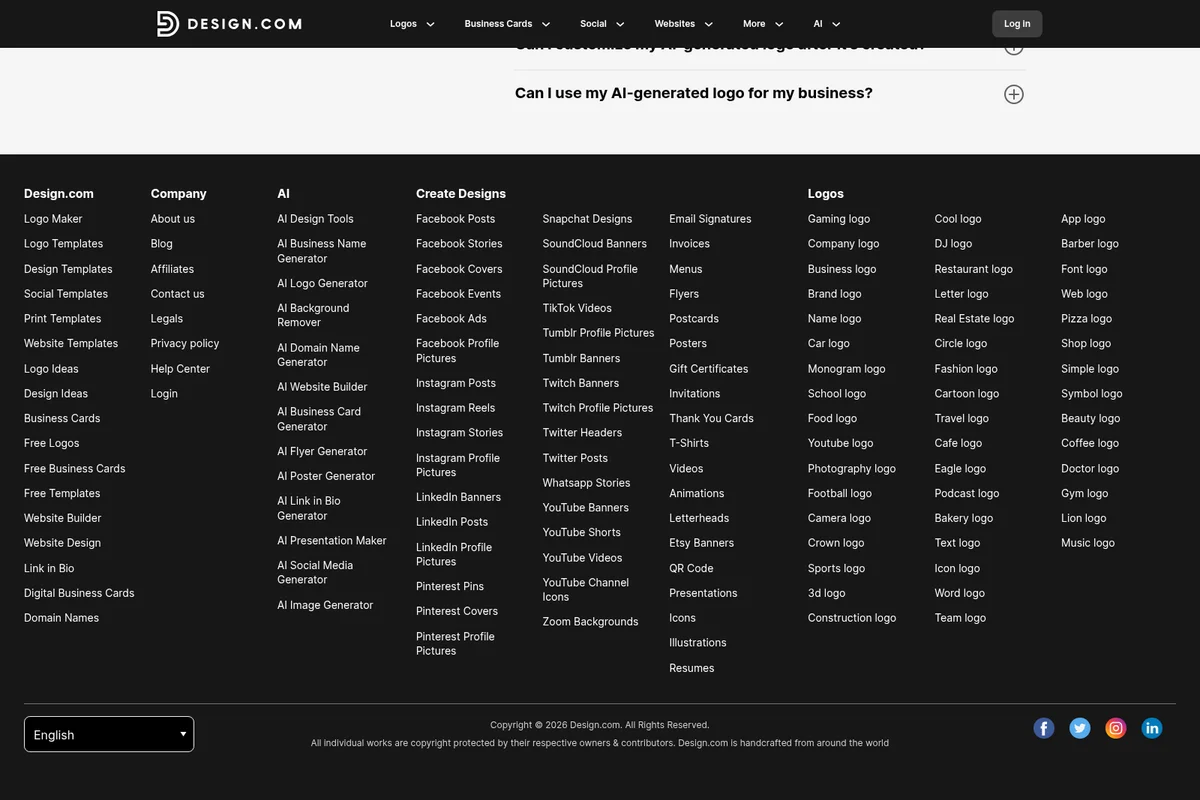
Task: Open the AI navigation dropdown
Action: click(x=827, y=24)
